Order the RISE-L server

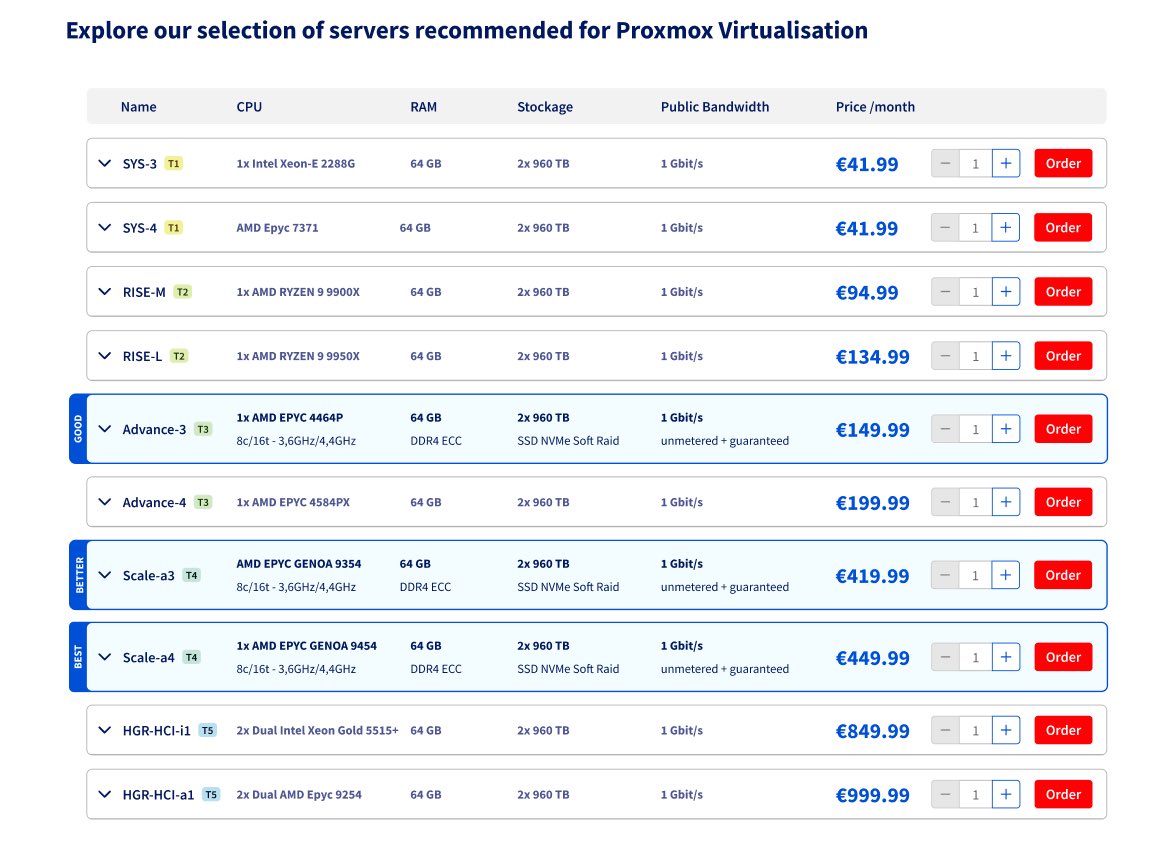coord(1063,356)
